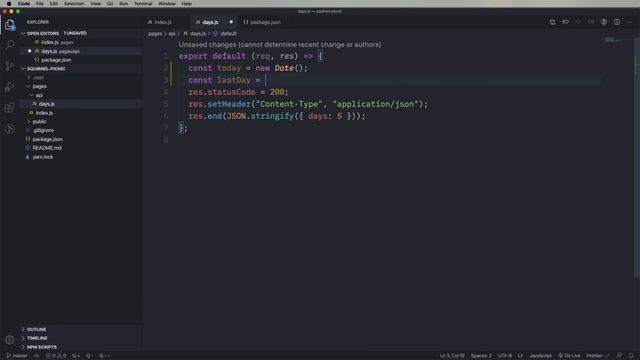Screen dimensions: 640x360
Task: Open the Explorer view in activity bar
Action: [9, 25]
